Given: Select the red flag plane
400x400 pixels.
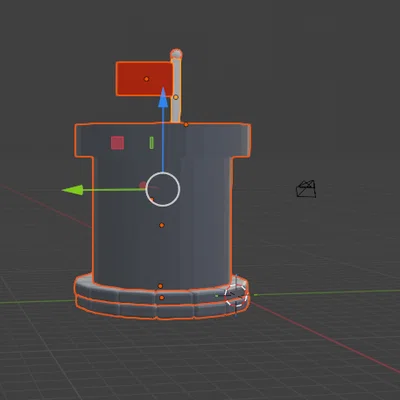Looking at the screenshot, I should [145, 79].
